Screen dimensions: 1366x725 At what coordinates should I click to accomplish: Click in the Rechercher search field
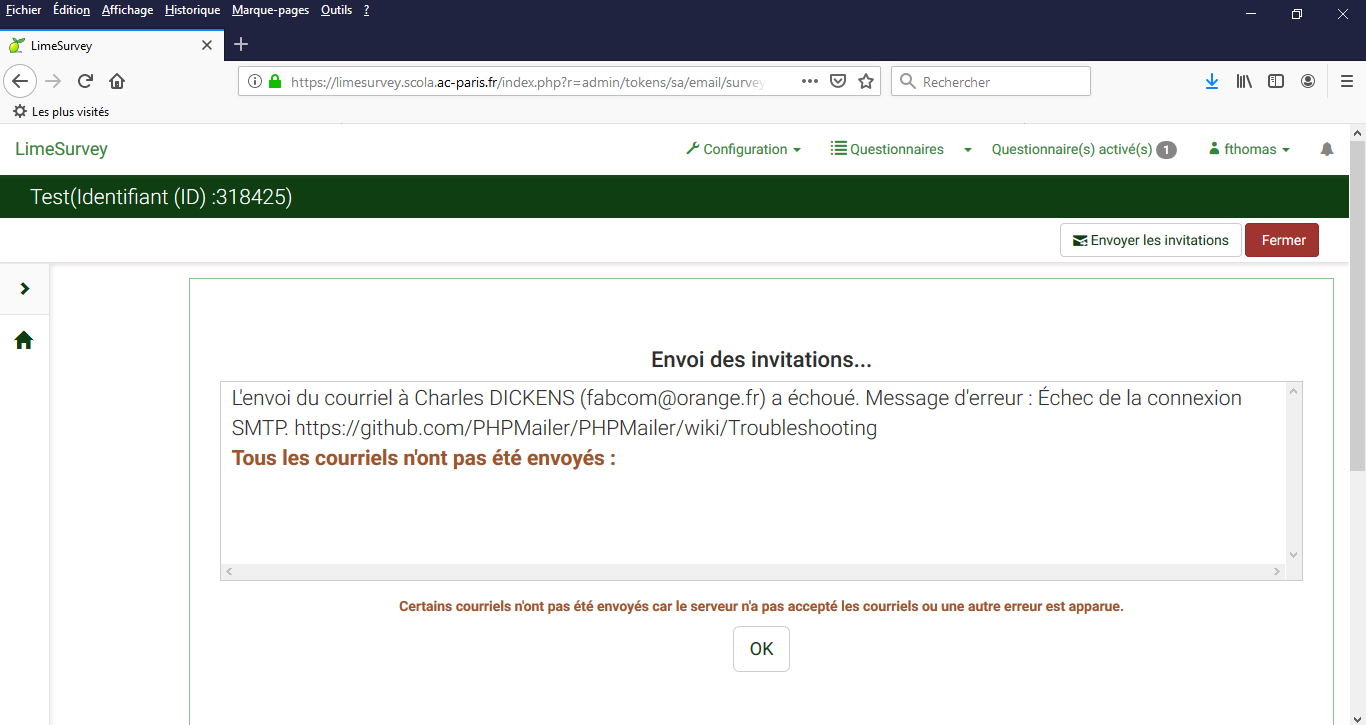pos(1000,82)
